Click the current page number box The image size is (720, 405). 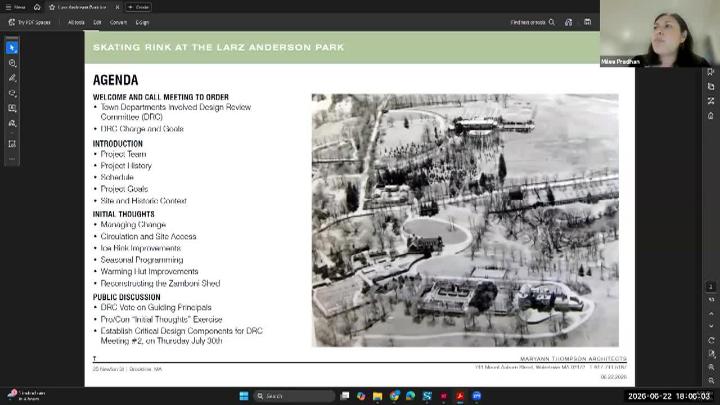[710, 287]
